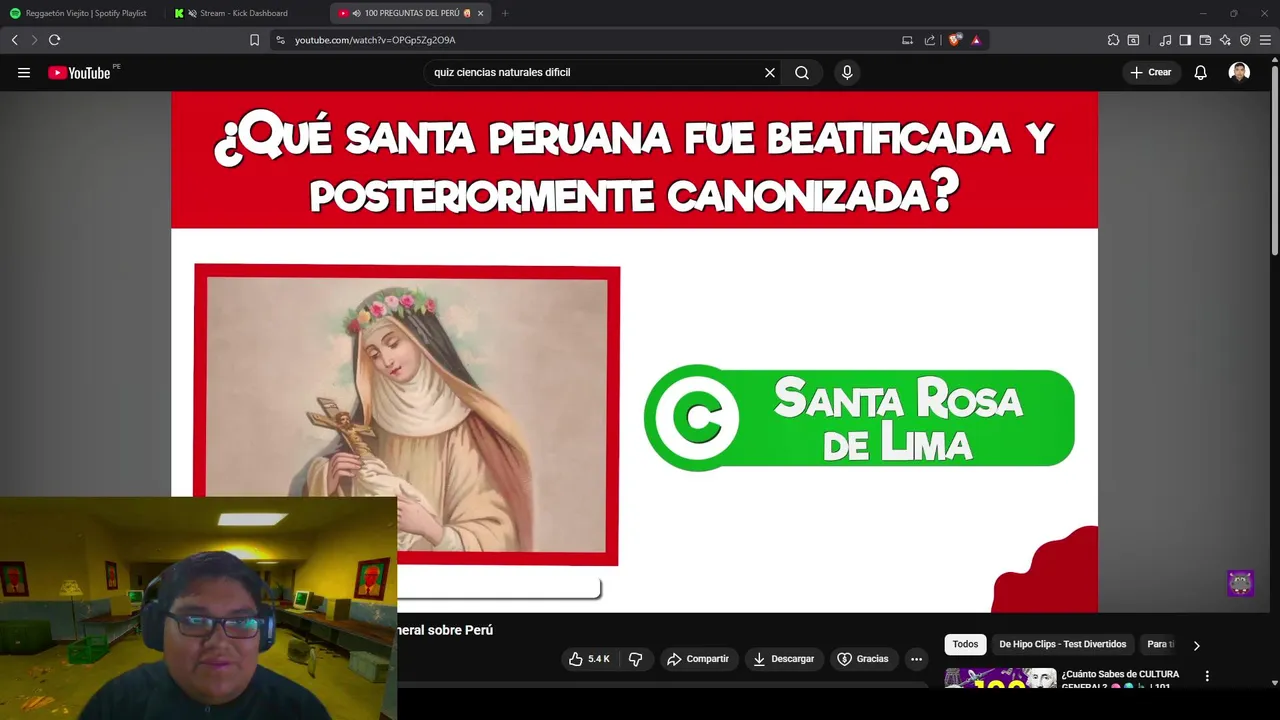
Task: Show next filter chips with the arrow
Action: (x=1196, y=645)
